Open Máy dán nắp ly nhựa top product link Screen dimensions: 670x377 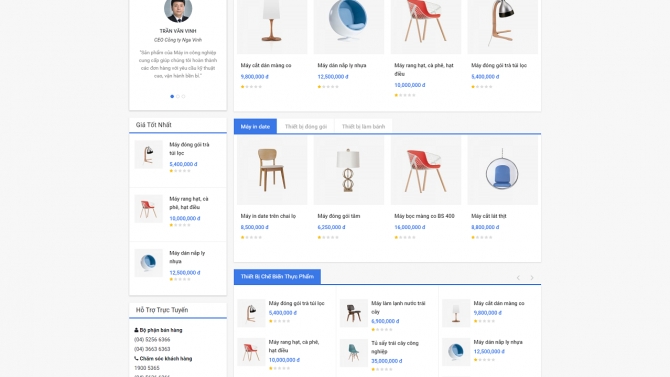tap(342, 65)
